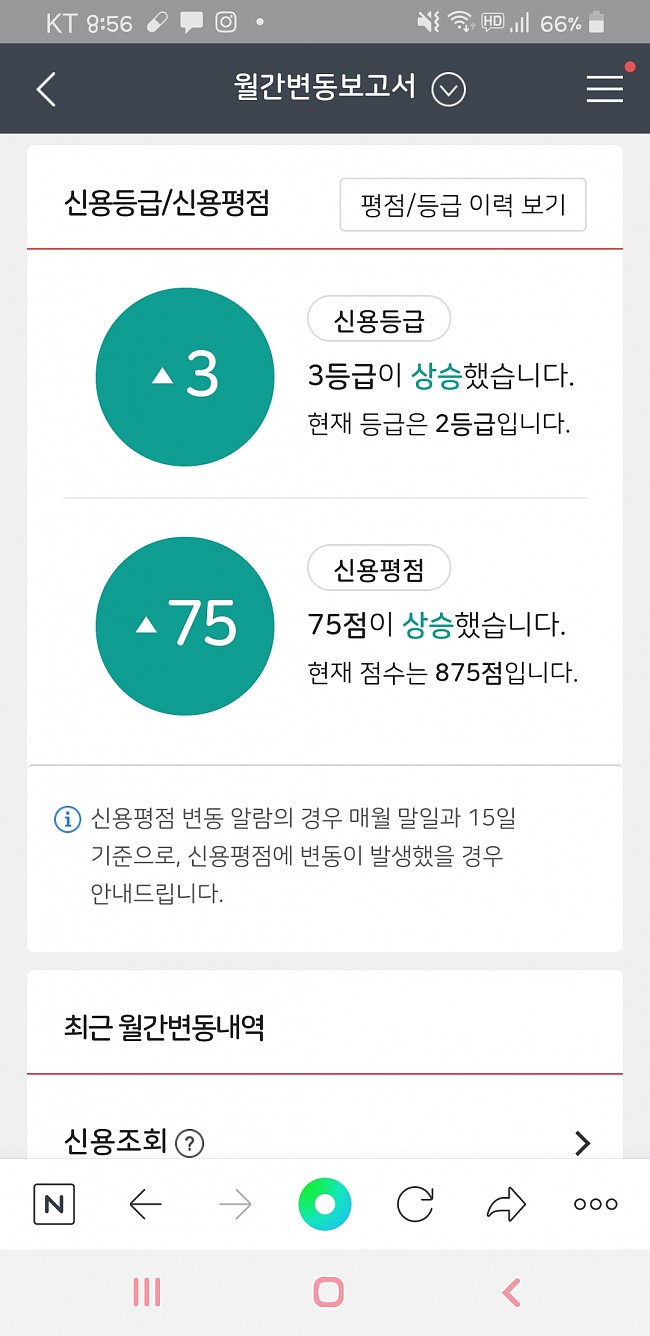Image resolution: width=650 pixels, height=1336 pixels.
Task: Tap the green circle showing 75
Action: [185, 625]
